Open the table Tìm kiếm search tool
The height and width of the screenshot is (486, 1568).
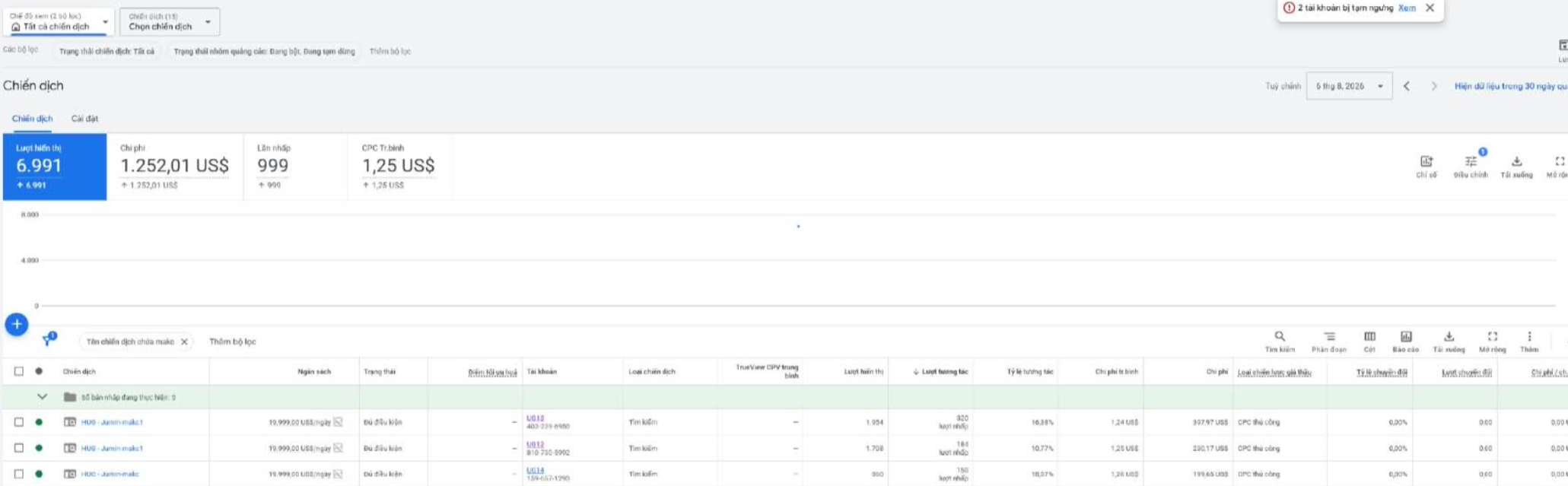pyautogui.click(x=1280, y=341)
